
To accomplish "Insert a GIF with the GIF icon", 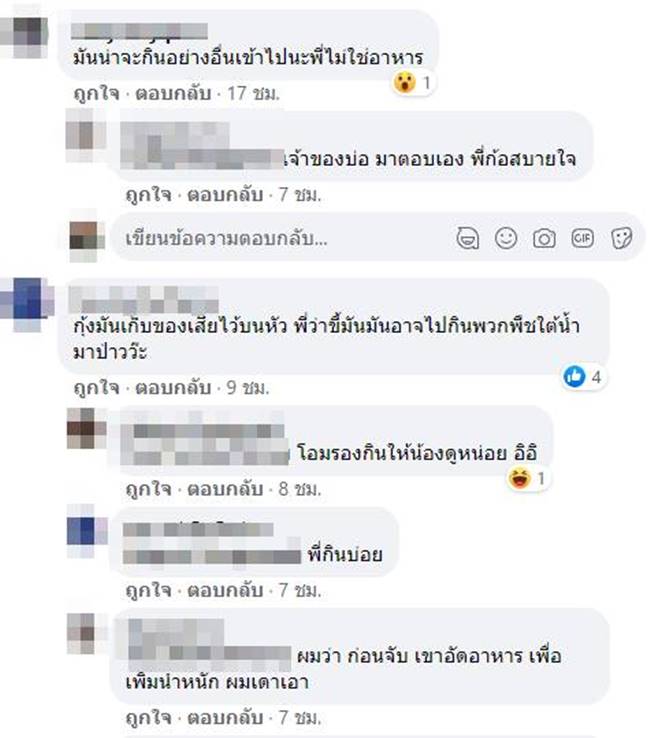I will point(582,239).
